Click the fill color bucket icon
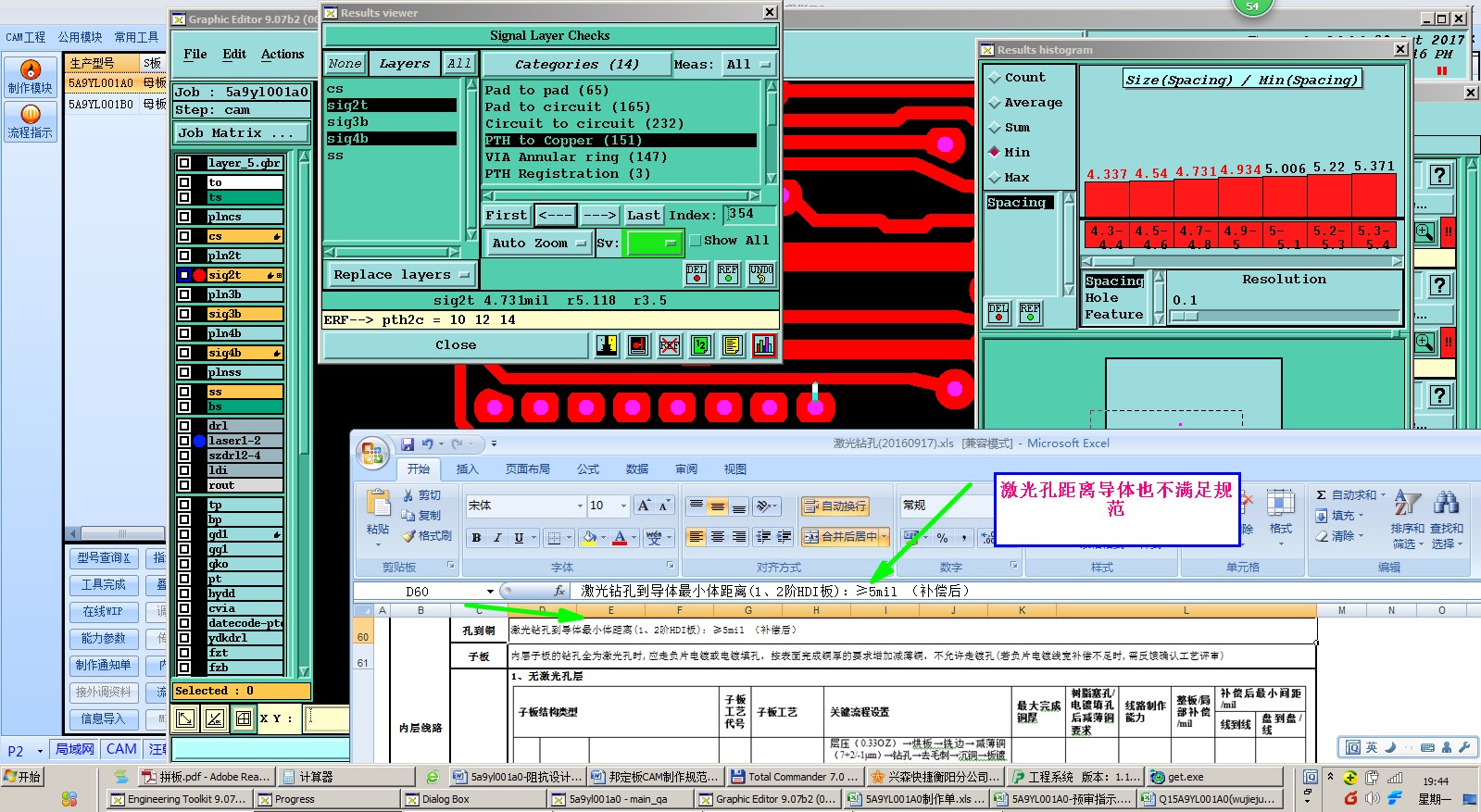This screenshot has width=1481, height=812. pyautogui.click(x=588, y=537)
